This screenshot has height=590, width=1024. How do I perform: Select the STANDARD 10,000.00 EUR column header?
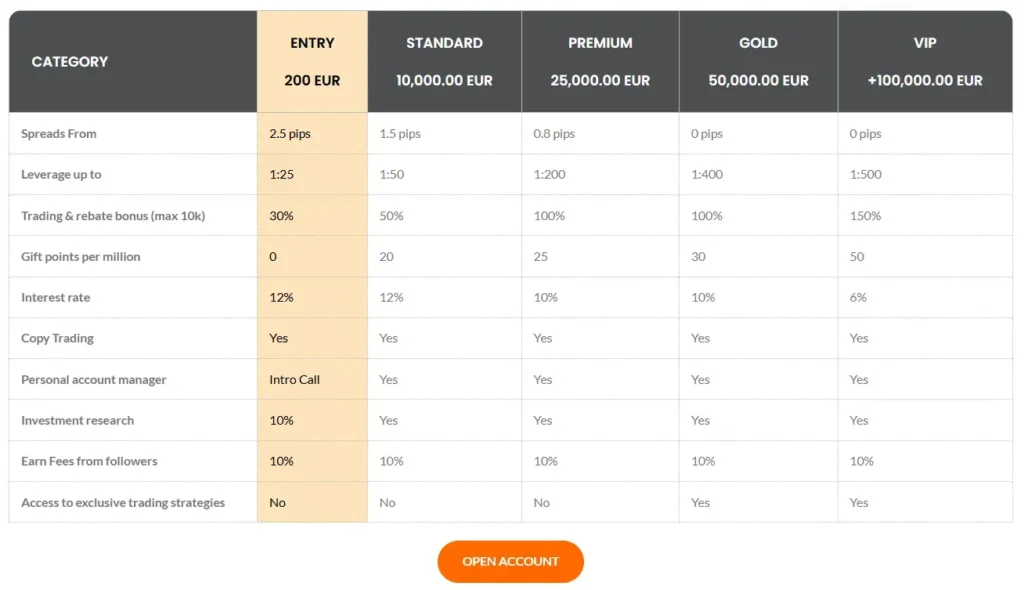pos(444,61)
